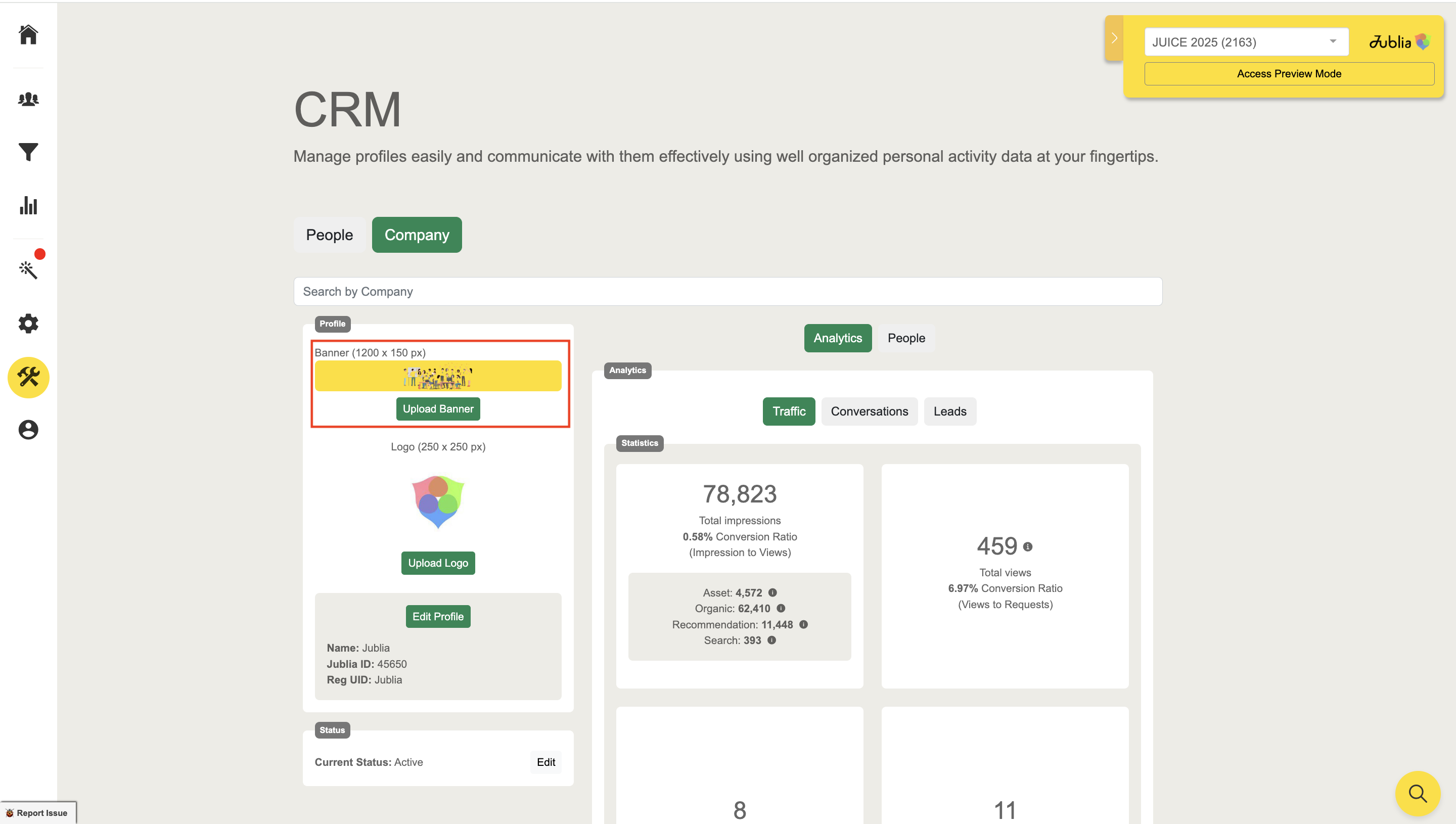Click the magic wand icon with notification
Image resolution: width=1456 pixels, height=824 pixels.
(x=28, y=269)
